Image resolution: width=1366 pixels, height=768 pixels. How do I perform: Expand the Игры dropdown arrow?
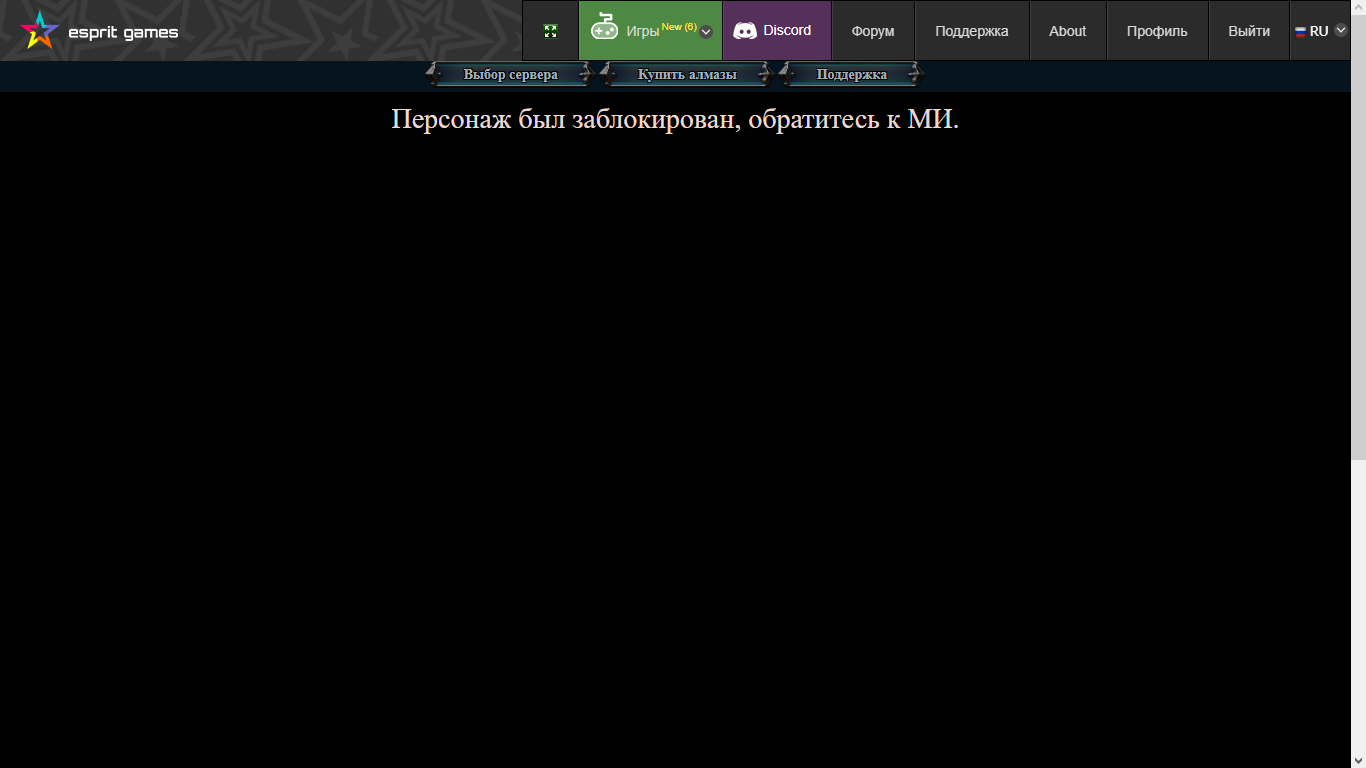coord(706,31)
